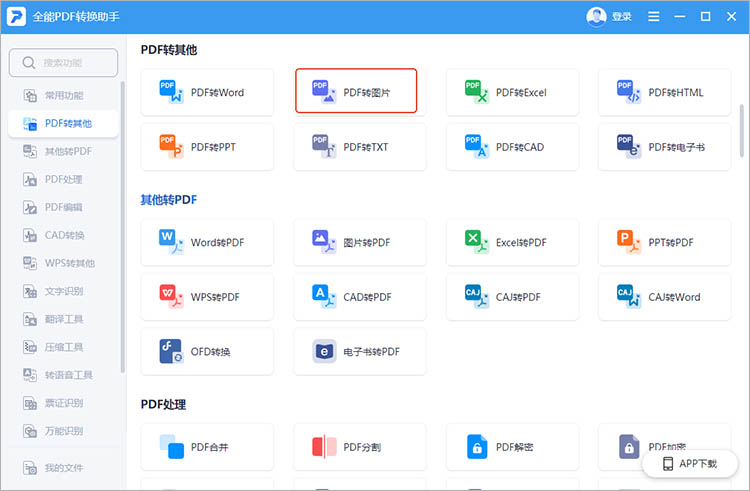Select CAD转换 in sidebar

63,235
